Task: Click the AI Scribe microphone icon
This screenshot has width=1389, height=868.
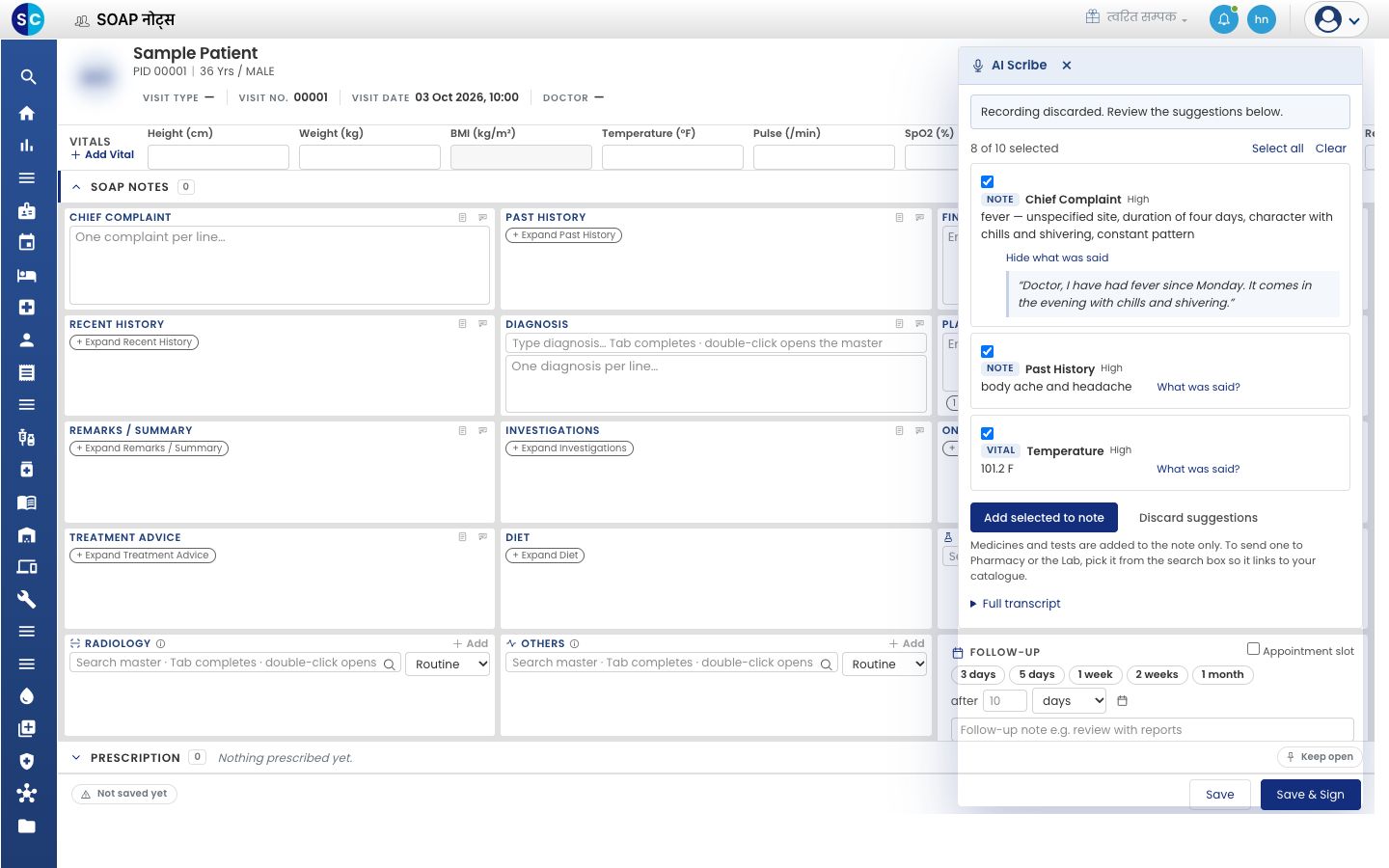Action: tap(978, 66)
